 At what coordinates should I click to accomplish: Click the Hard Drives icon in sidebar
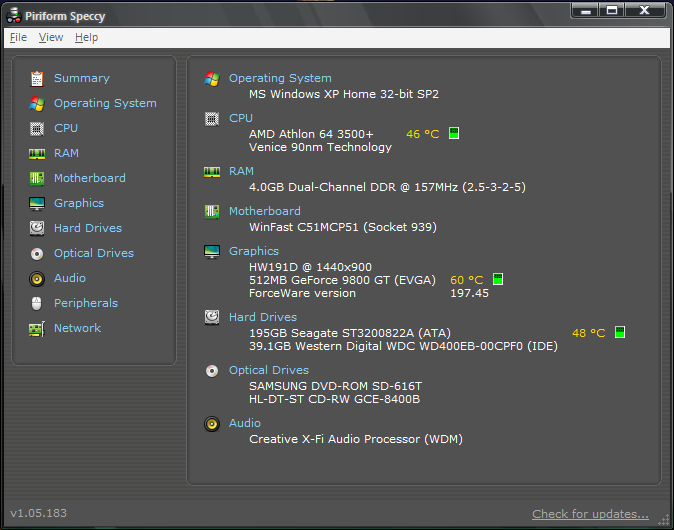(x=37, y=228)
